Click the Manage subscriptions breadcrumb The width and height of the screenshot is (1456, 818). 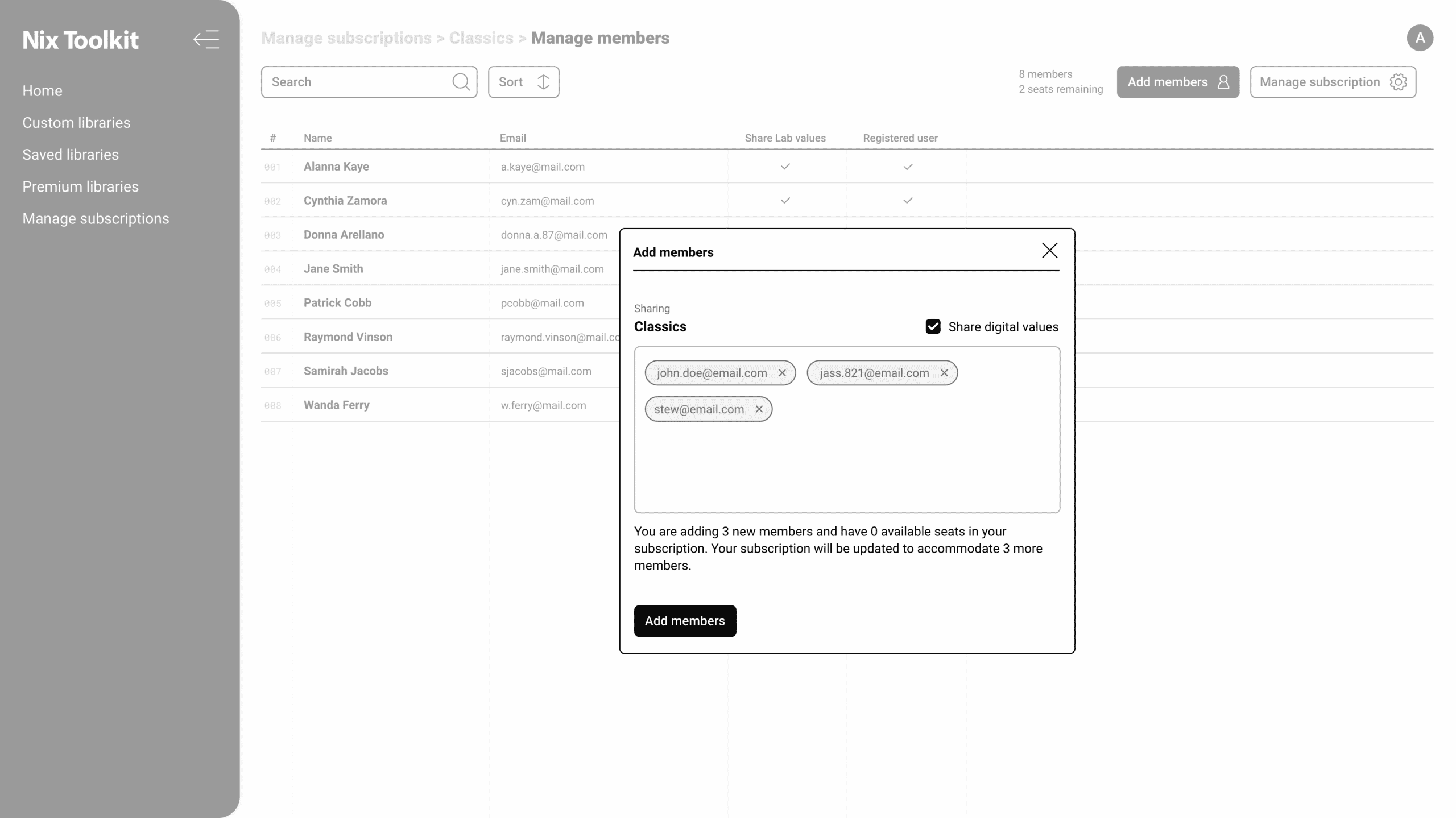346,38
